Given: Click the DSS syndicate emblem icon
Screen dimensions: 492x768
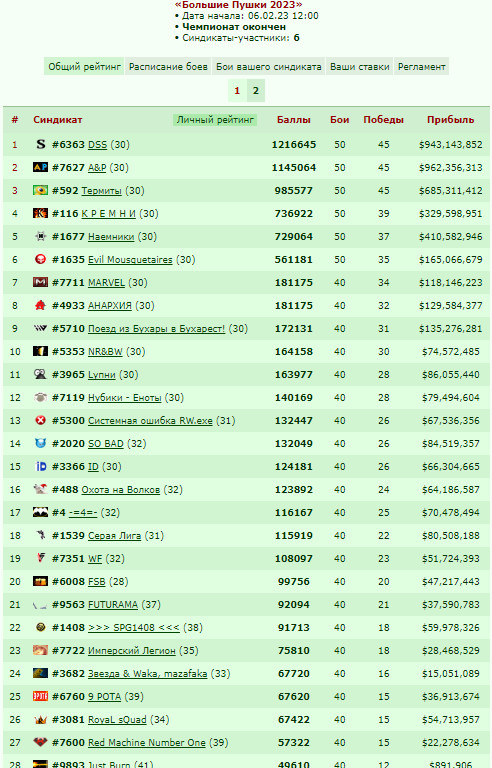Looking at the screenshot, I should click(41, 144).
